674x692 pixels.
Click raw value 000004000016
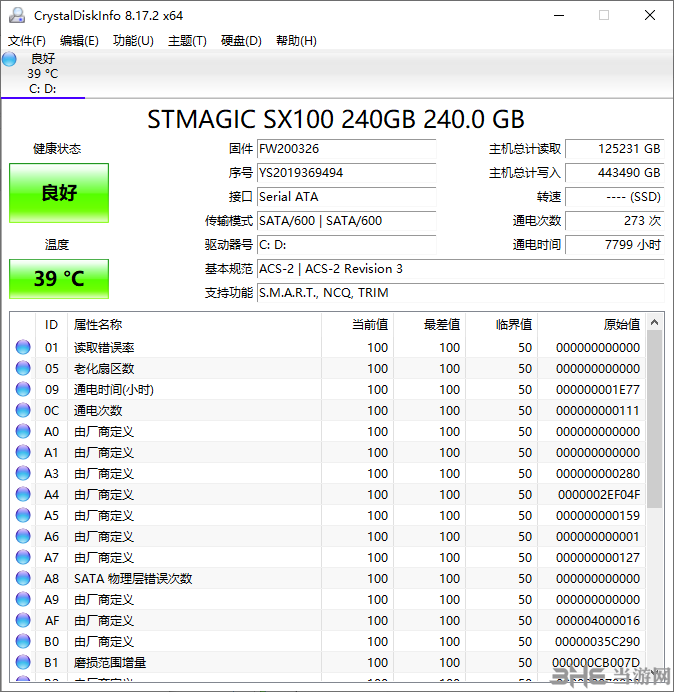598,621
